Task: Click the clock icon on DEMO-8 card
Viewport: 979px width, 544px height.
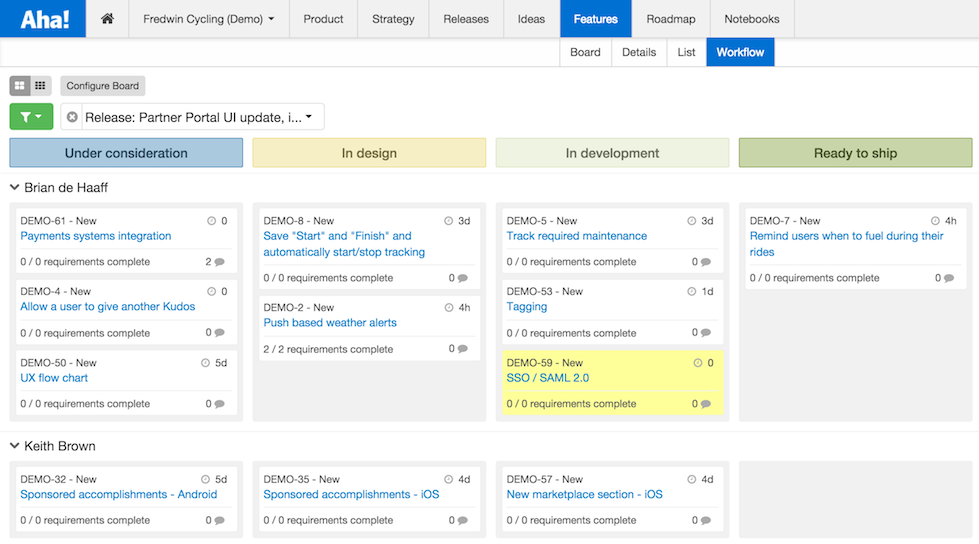Action: [449, 221]
